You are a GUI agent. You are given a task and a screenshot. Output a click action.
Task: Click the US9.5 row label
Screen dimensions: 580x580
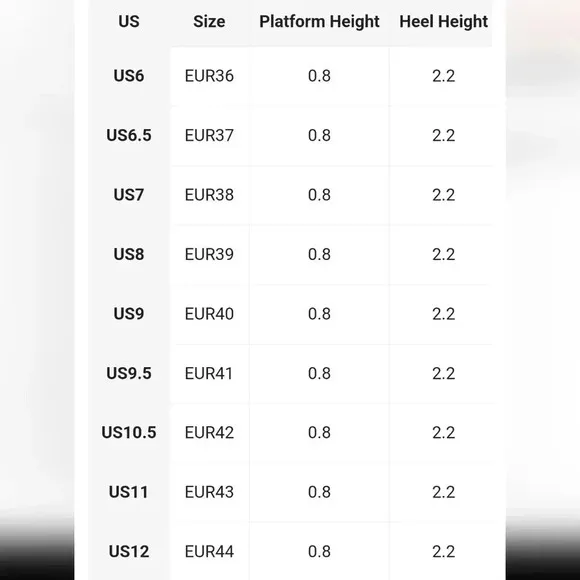129,374
